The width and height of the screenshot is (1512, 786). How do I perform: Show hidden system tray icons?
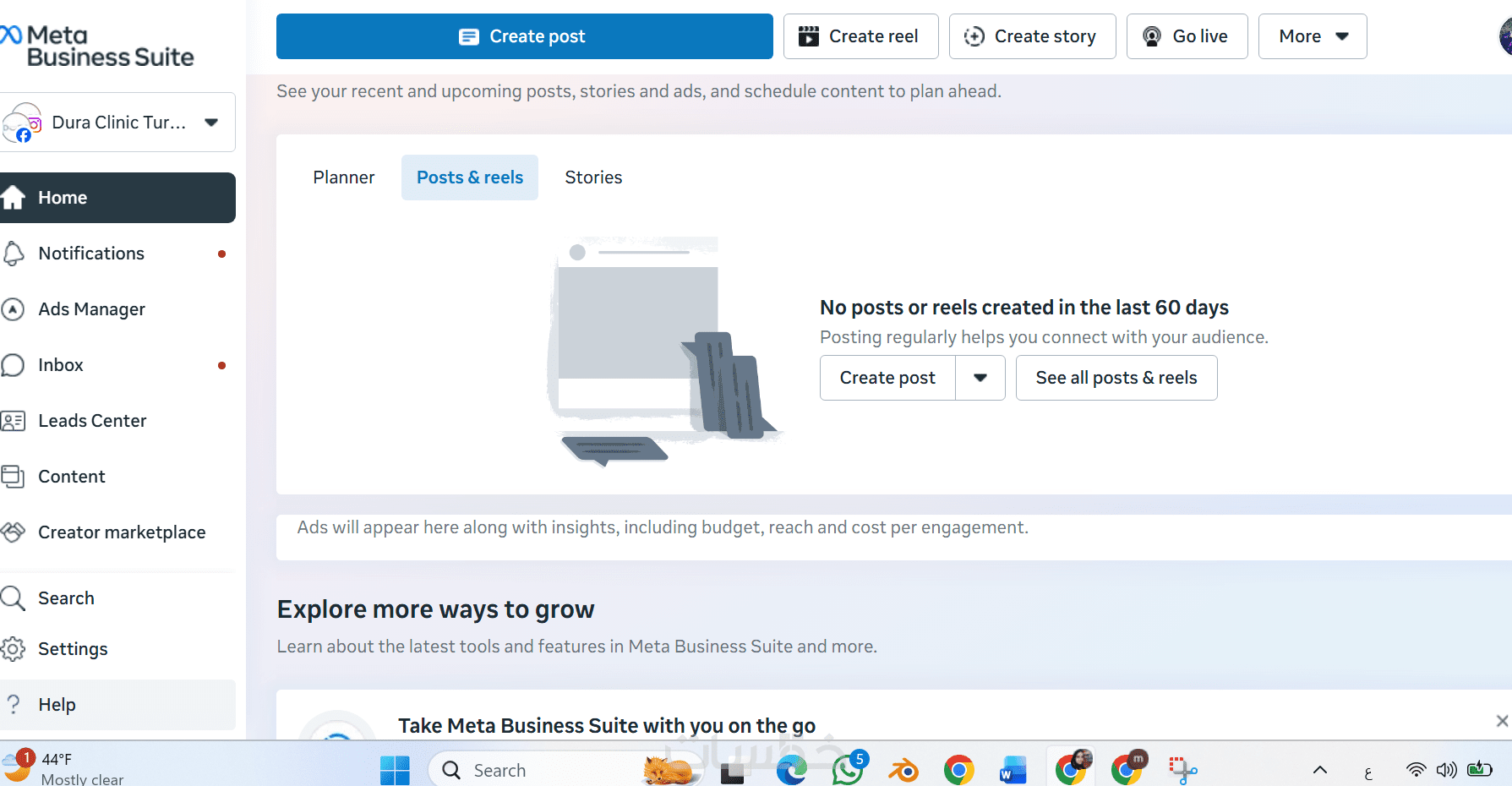(x=1320, y=770)
